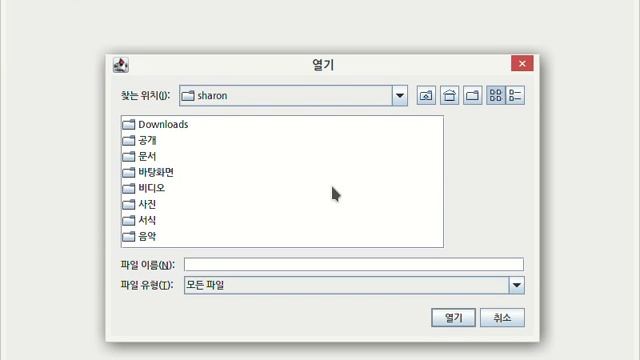Screen dimensions: 640x360
Task: Select the Downloads folder
Action: 156,124
